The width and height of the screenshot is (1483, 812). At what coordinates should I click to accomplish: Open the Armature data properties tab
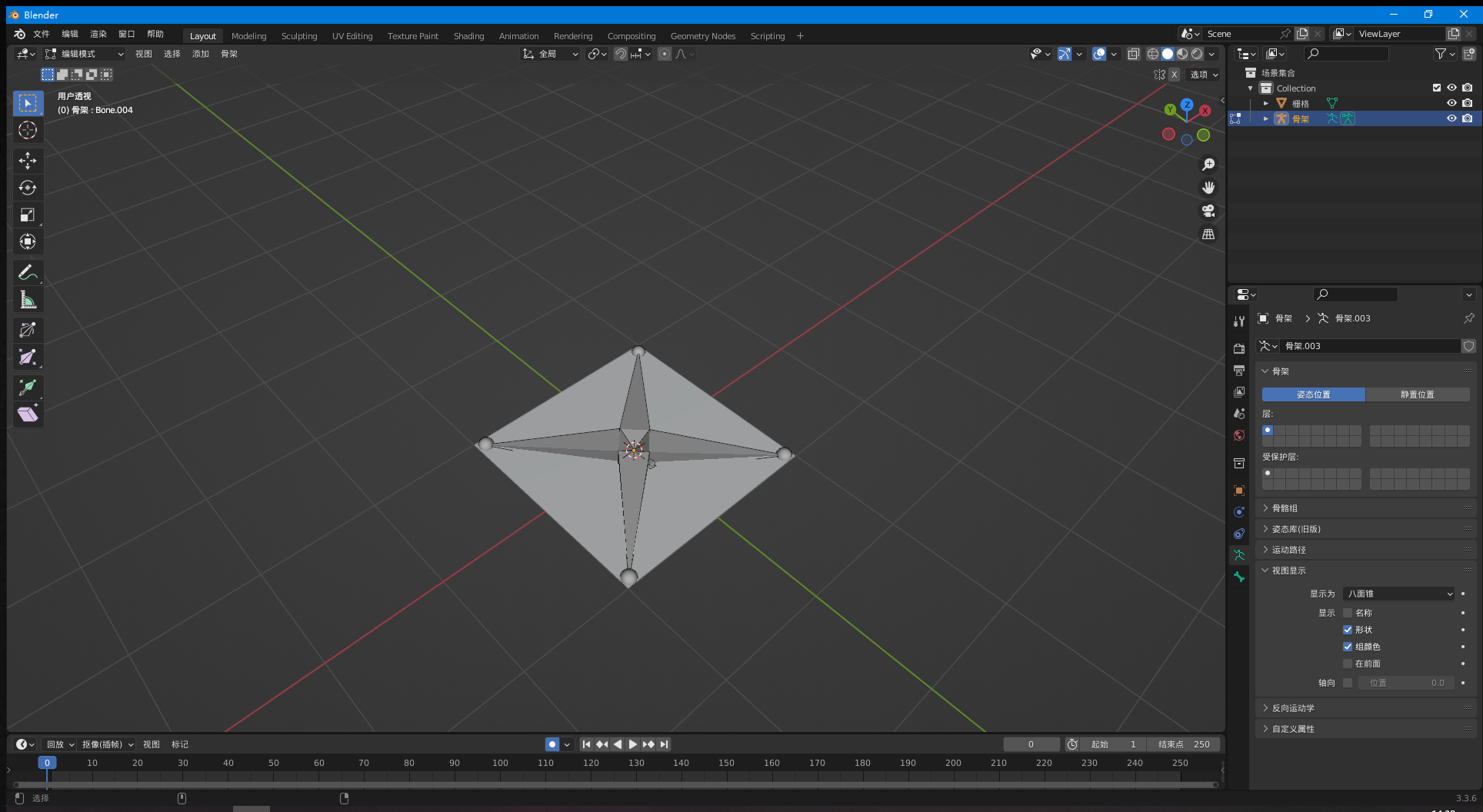tap(1238, 555)
